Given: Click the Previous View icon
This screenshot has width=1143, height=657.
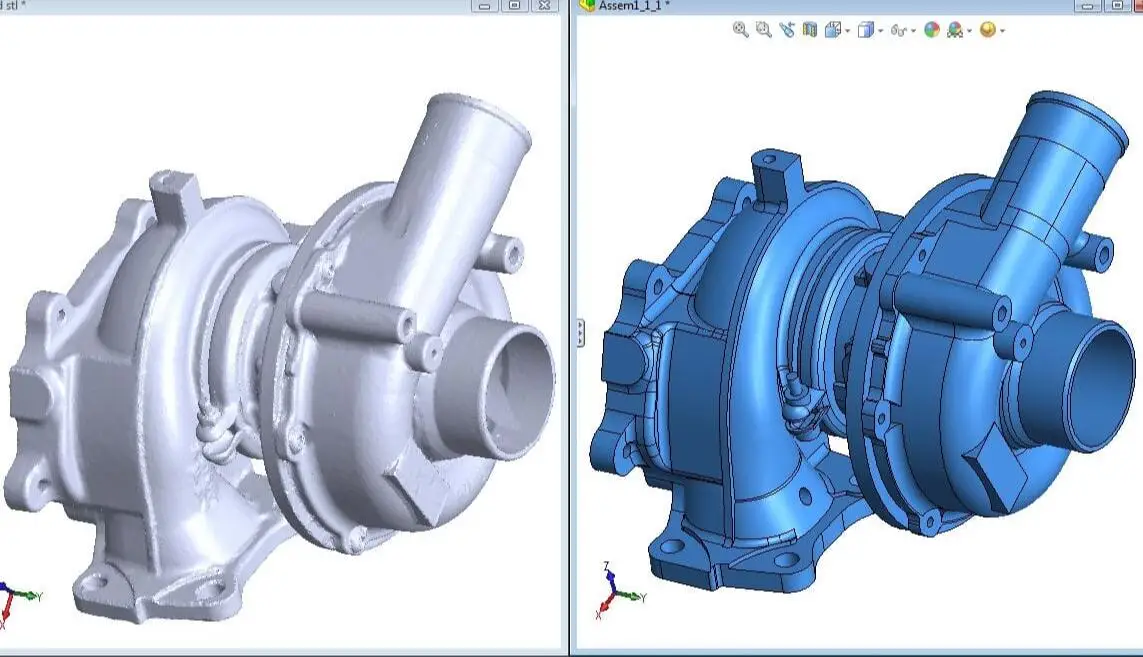Looking at the screenshot, I should click(x=787, y=30).
